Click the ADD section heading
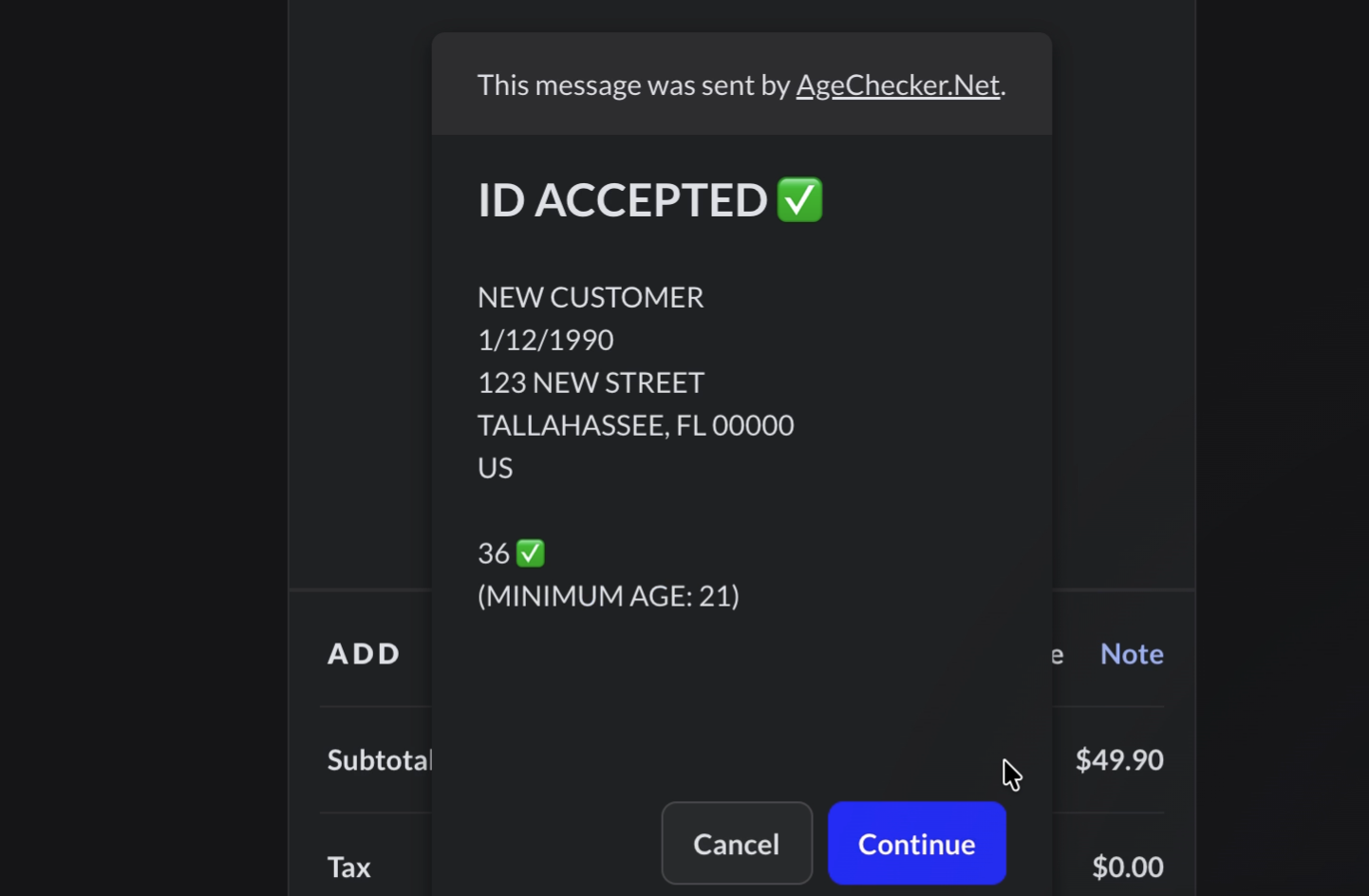The height and width of the screenshot is (896, 1369). point(365,654)
